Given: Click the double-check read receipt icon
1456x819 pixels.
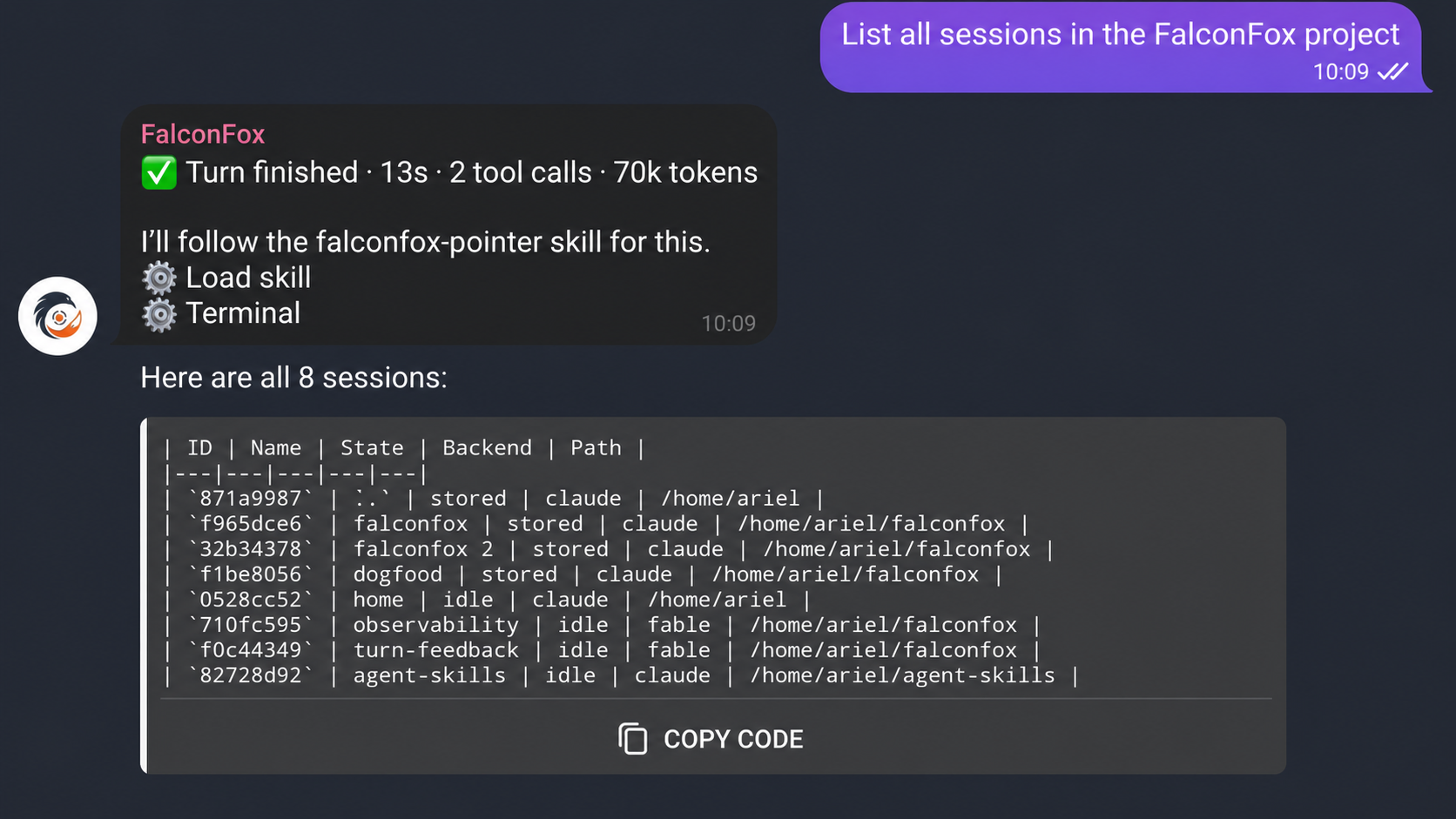Looking at the screenshot, I should coord(1393,71).
